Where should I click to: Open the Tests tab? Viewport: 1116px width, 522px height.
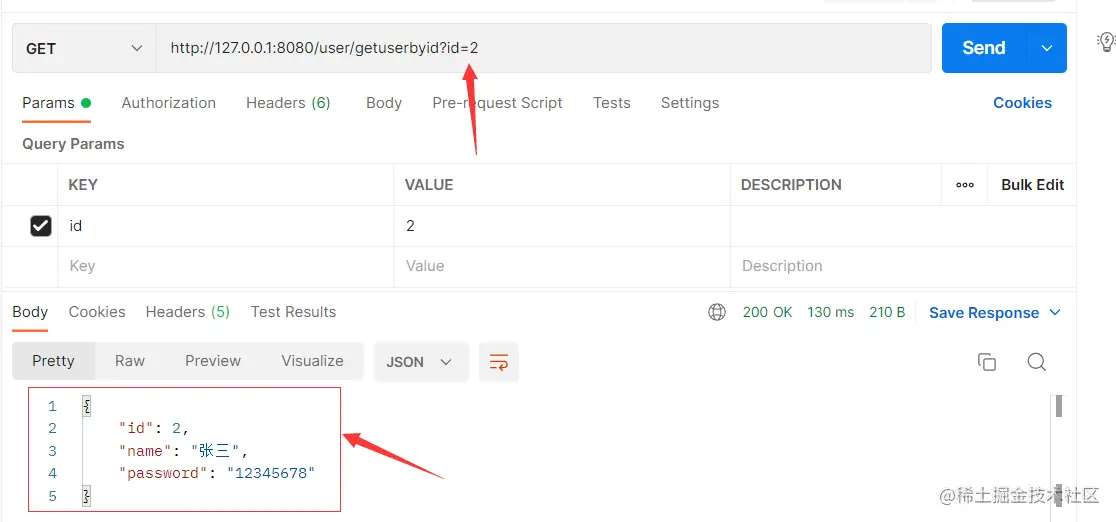click(x=611, y=103)
